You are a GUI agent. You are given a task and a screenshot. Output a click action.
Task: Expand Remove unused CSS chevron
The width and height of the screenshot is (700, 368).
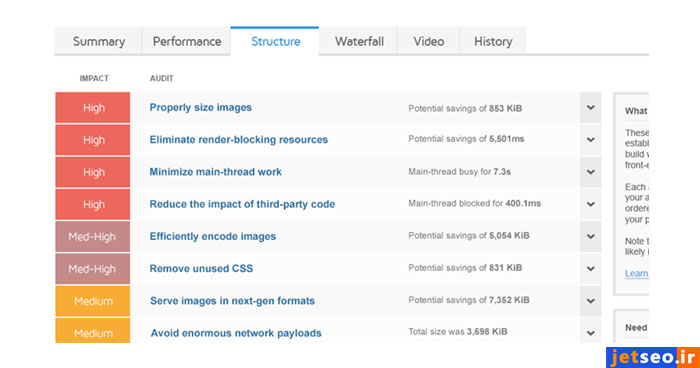pyautogui.click(x=591, y=268)
